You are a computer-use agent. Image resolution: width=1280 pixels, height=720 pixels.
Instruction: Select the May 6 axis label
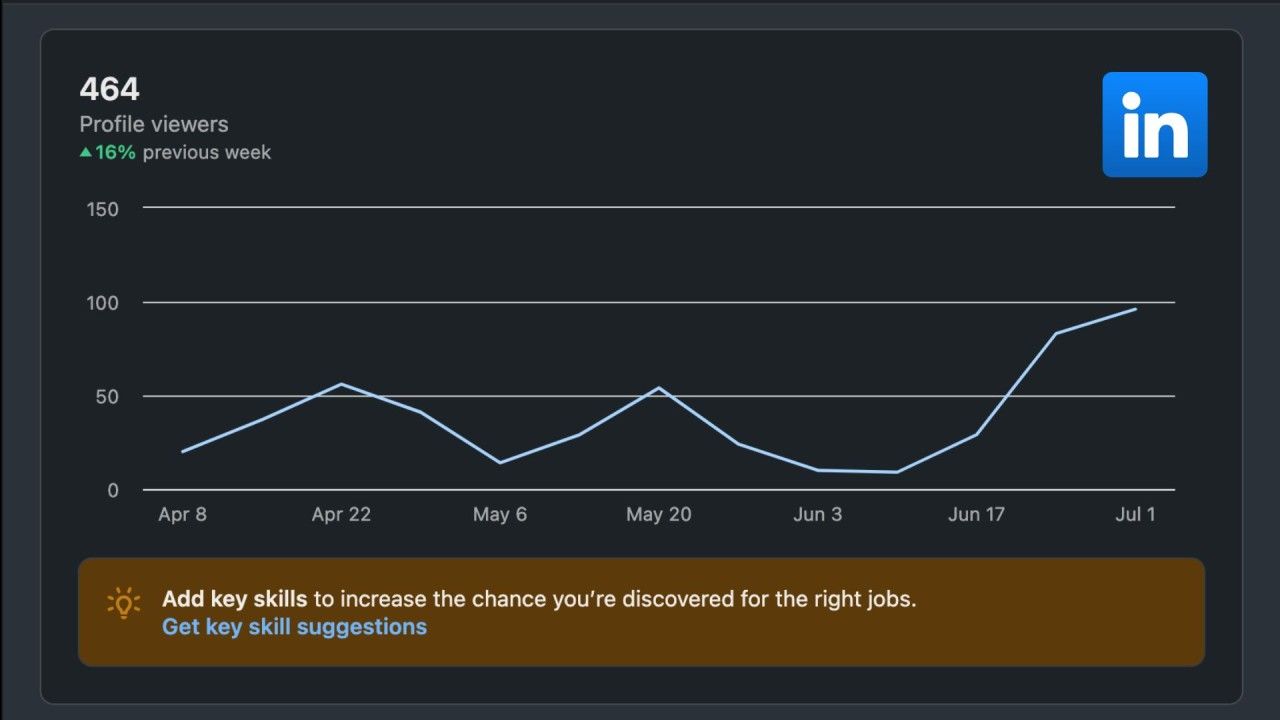pyautogui.click(x=500, y=515)
